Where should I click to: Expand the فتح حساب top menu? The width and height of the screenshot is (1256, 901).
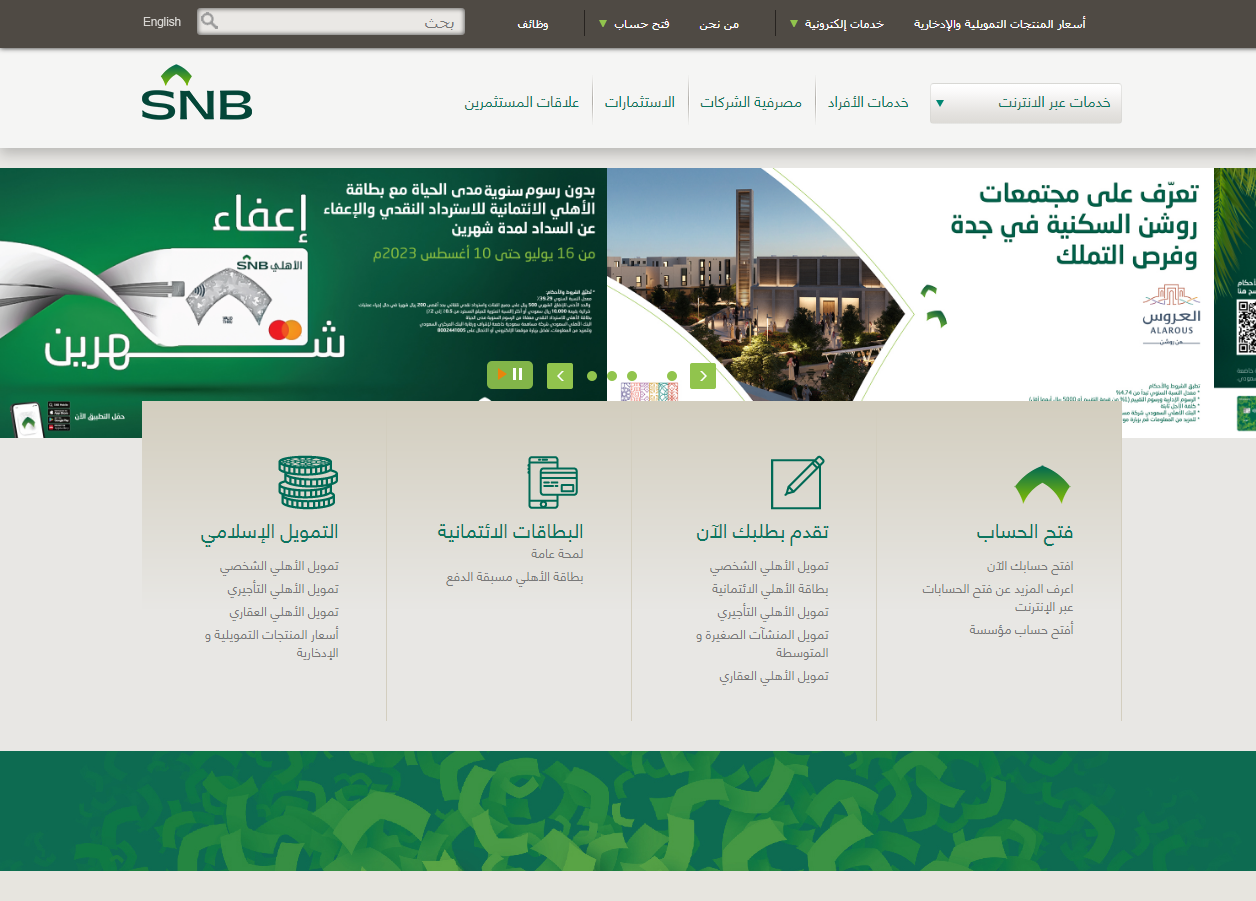coord(634,23)
